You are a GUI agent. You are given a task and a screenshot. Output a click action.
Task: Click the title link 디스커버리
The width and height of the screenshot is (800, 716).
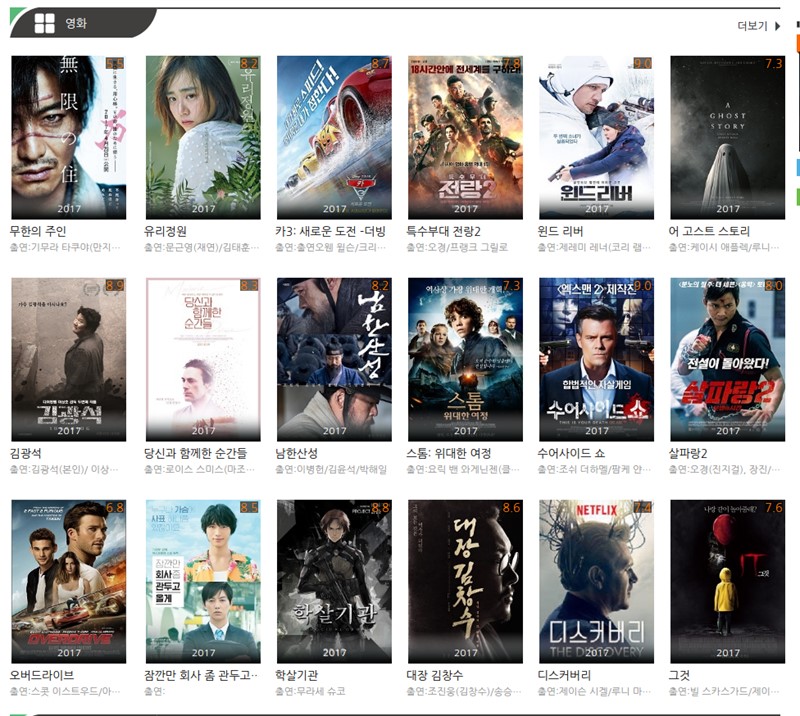(564, 675)
